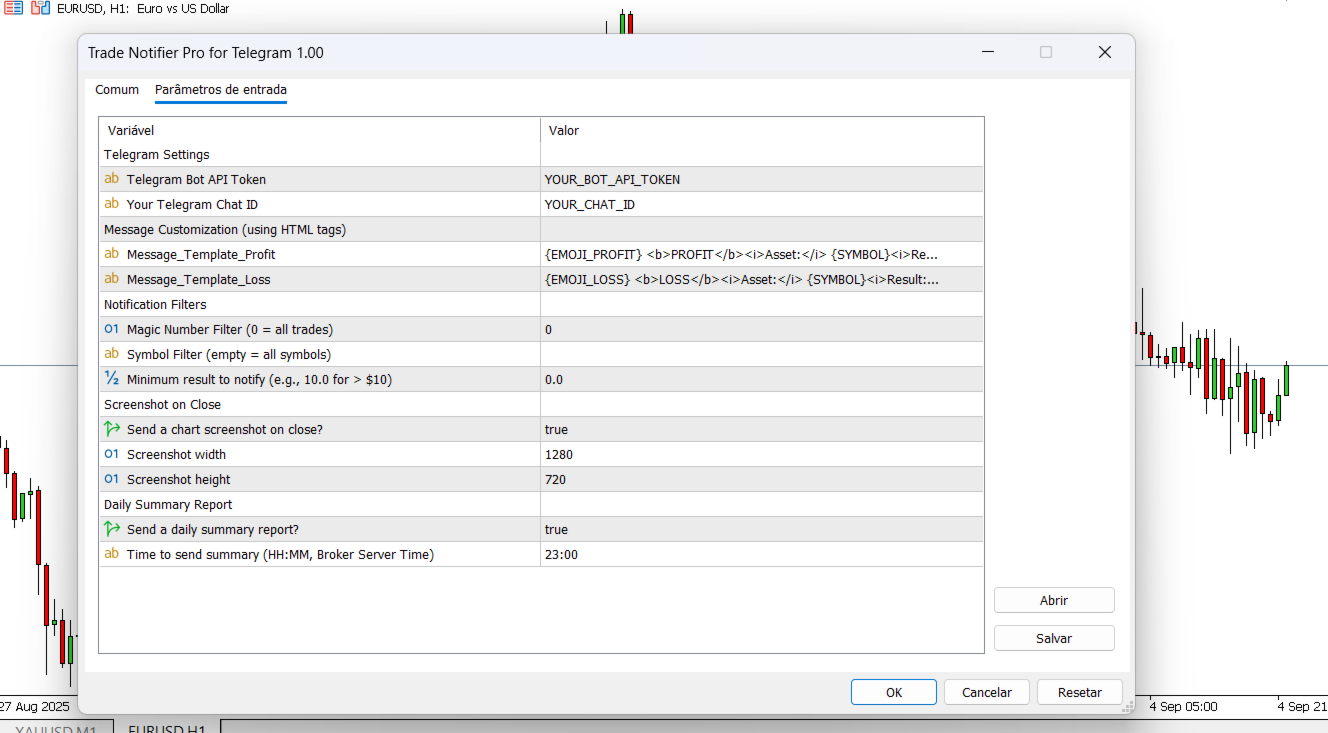Edit the Message_Template_Loss value field
Image resolution: width=1328 pixels, height=733 pixels.
click(x=762, y=279)
